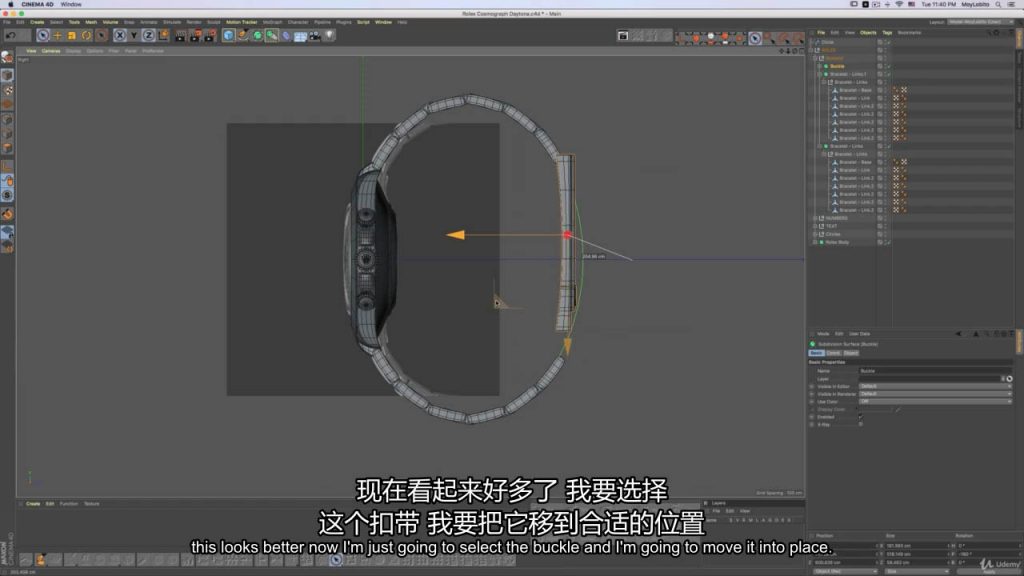
Task: Click the Light object icon
Action: [x=329, y=36]
